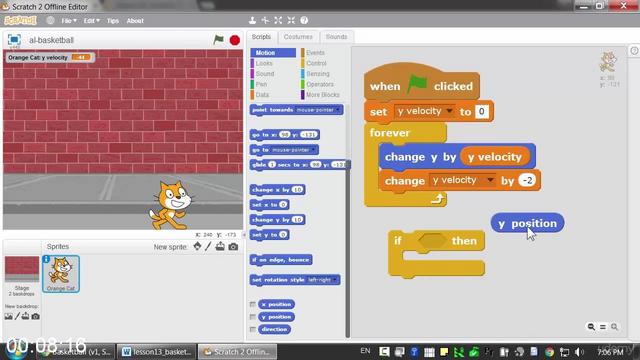This screenshot has height=360, width=640.
Task: Click the if on edge, bounce block
Action: click(x=281, y=260)
